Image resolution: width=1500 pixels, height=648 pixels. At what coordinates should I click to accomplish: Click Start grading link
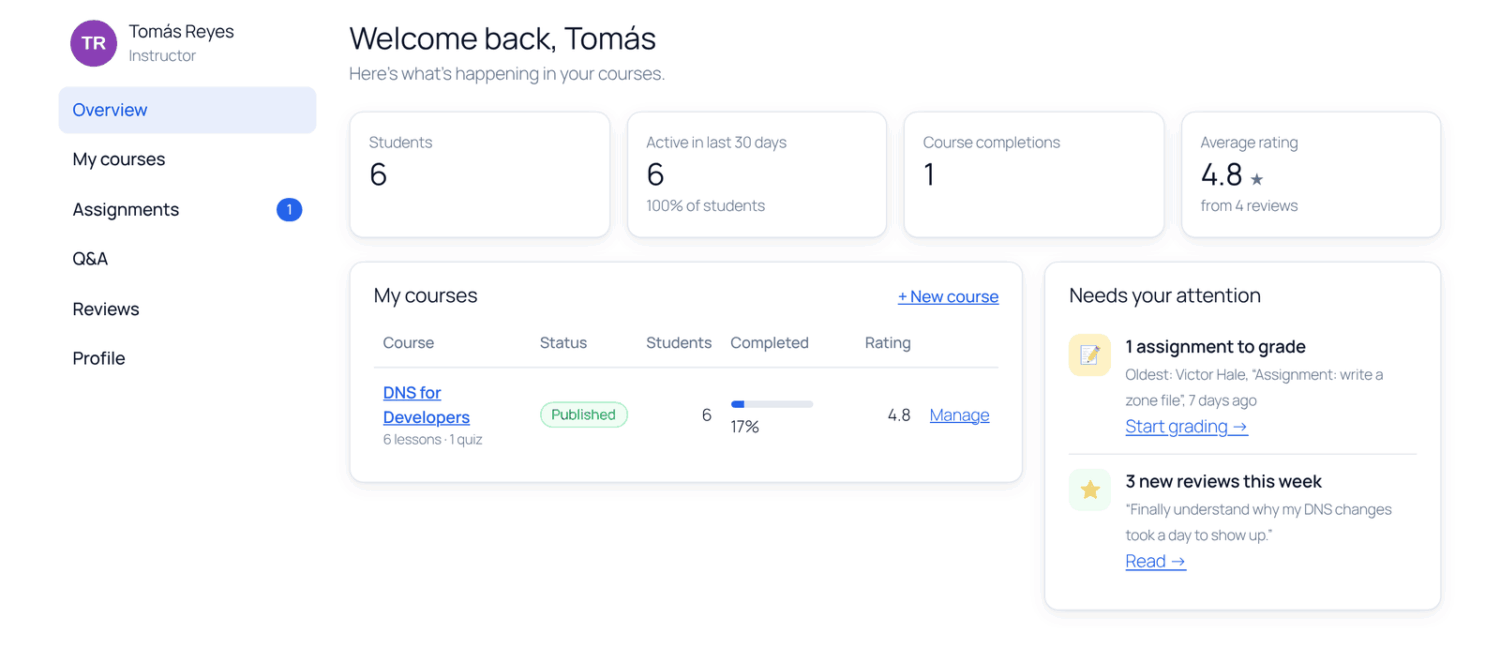pos(1186,426)
